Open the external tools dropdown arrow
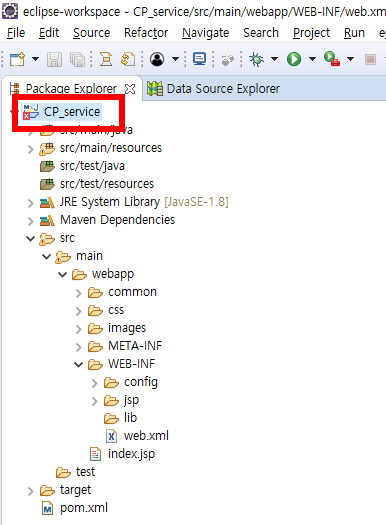Image resolution: width=386 pixels, height=525 pixels. [x=351, y=59]
